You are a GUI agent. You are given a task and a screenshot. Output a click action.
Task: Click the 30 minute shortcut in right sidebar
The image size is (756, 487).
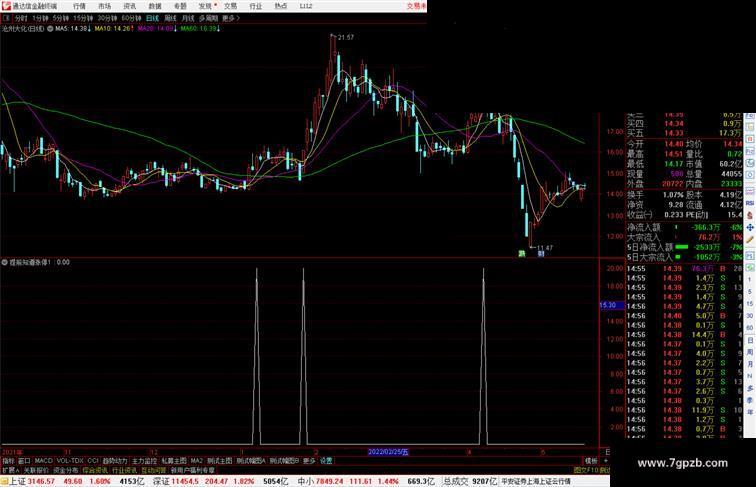pos(750,316)
